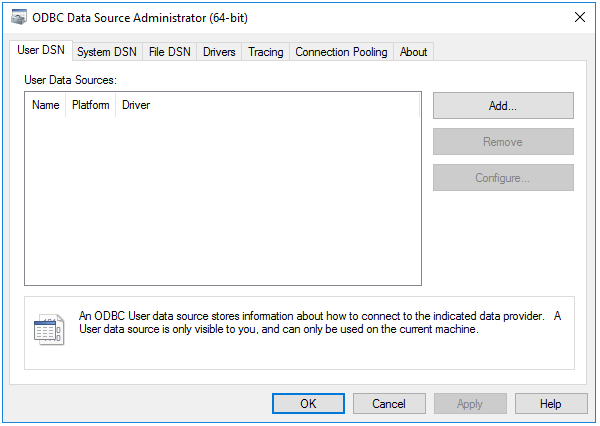Click the Platform column header
The width and height of the screenshot is (600, 426).
pyautogui.click(x=91, y=105)
